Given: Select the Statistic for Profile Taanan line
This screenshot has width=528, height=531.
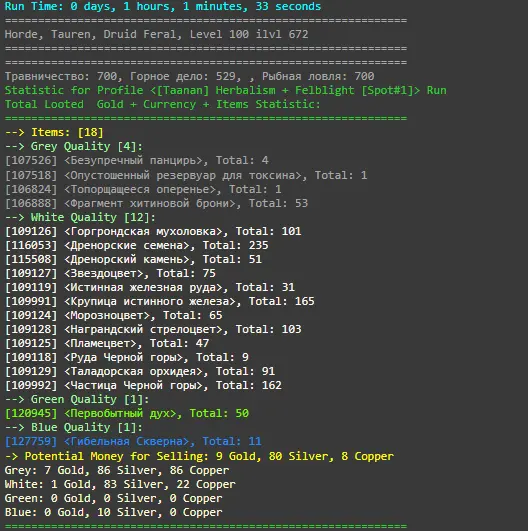Looking at the screenshot, I should pos(226,90).
